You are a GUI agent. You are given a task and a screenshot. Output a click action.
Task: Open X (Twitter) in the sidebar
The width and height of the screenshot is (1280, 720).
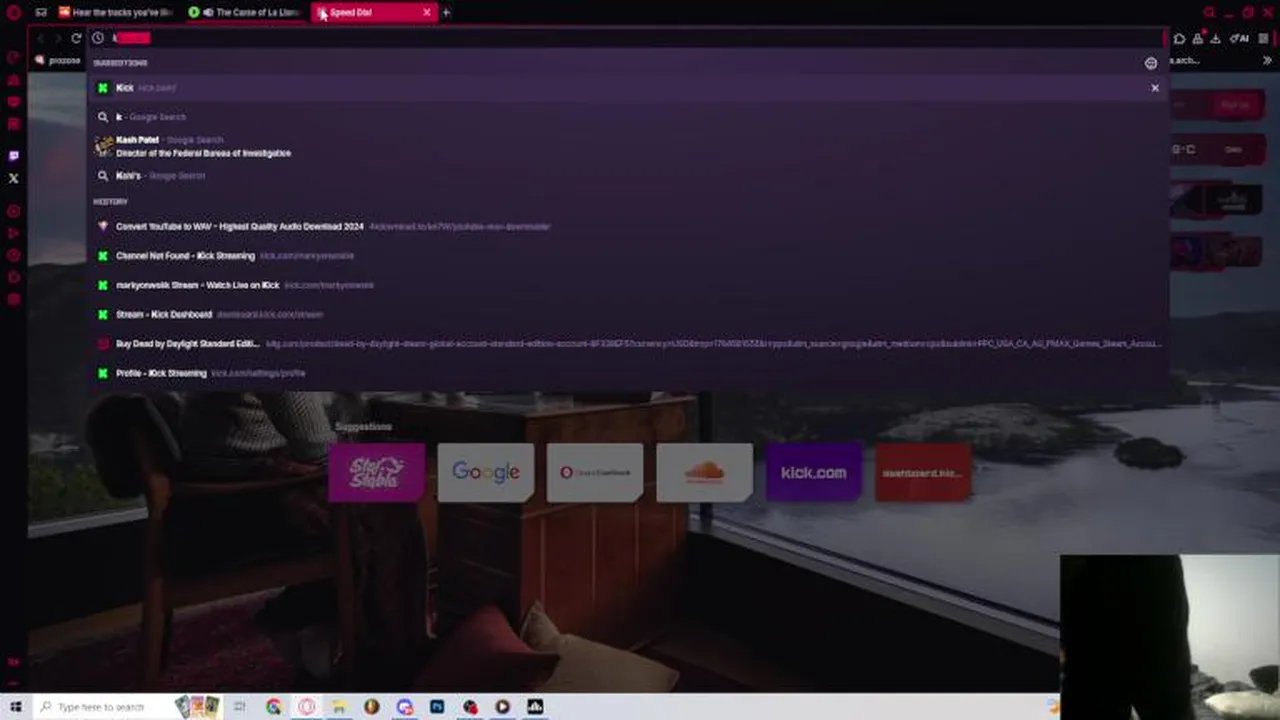tap(14, 178)
